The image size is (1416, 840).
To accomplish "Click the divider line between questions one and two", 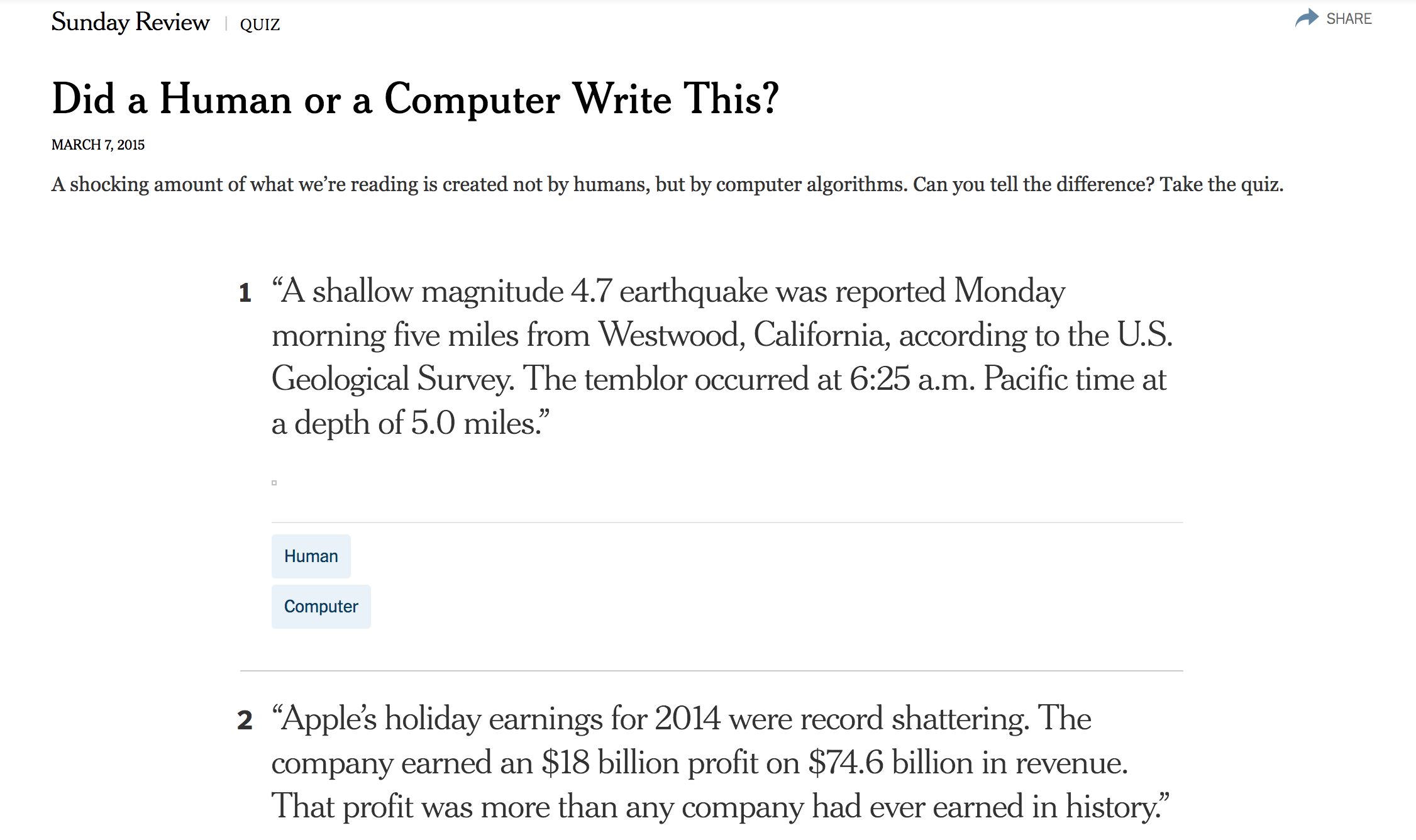I will [712, 671].
